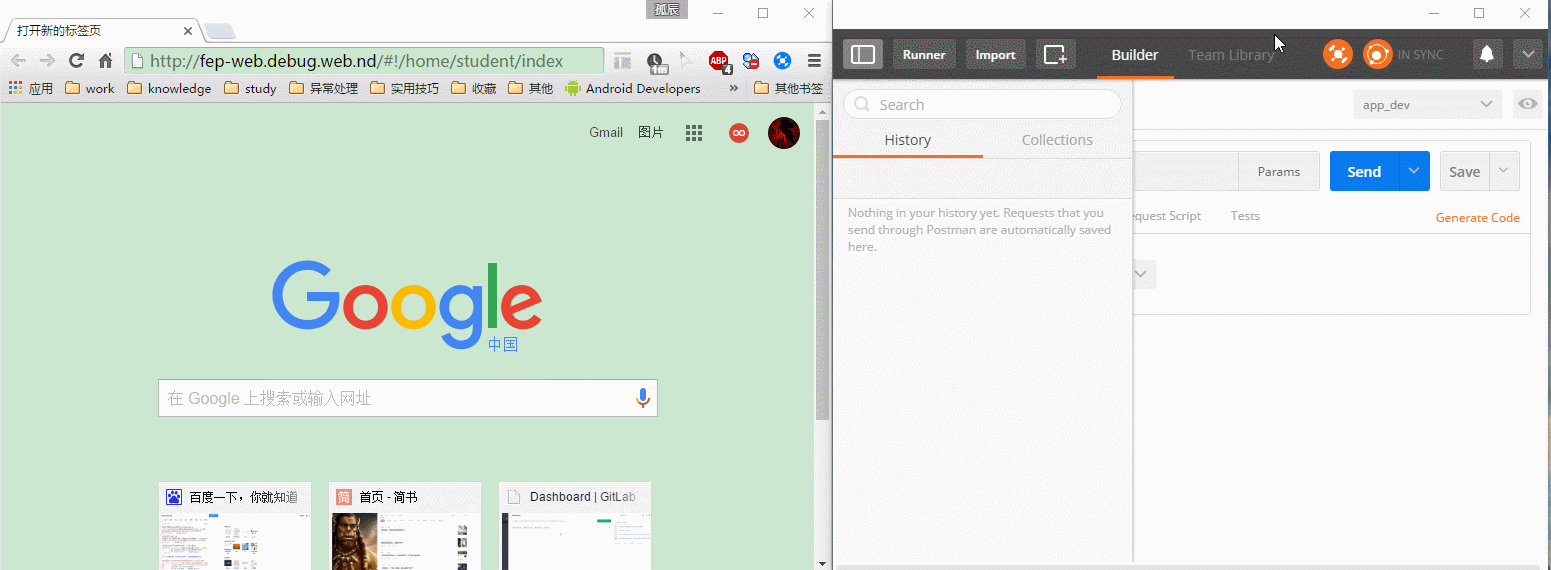The image size is (1551, 570).
Task: Click the Params button
Action: click(x=1279, y=171)
